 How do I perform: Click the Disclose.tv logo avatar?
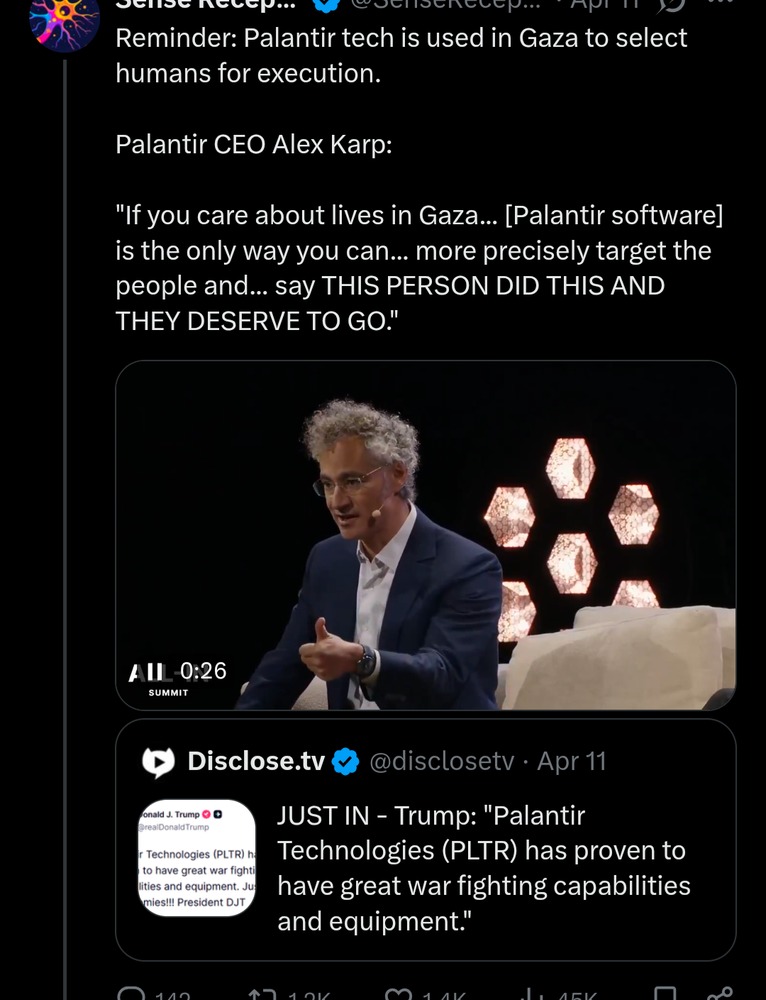(x=158, y=762)
